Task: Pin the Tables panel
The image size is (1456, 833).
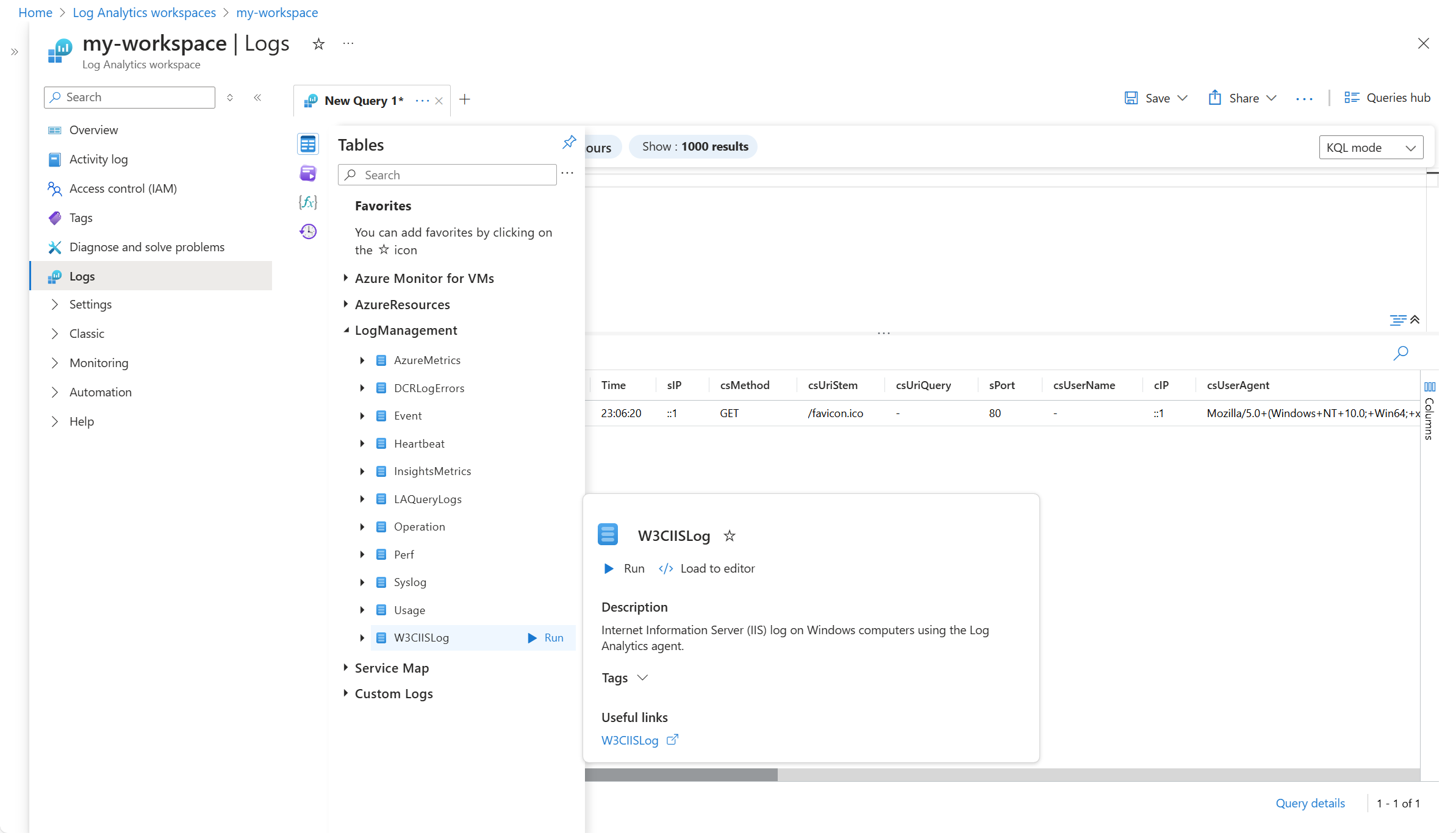Action: pyautogui.click(x=569, y=142)
